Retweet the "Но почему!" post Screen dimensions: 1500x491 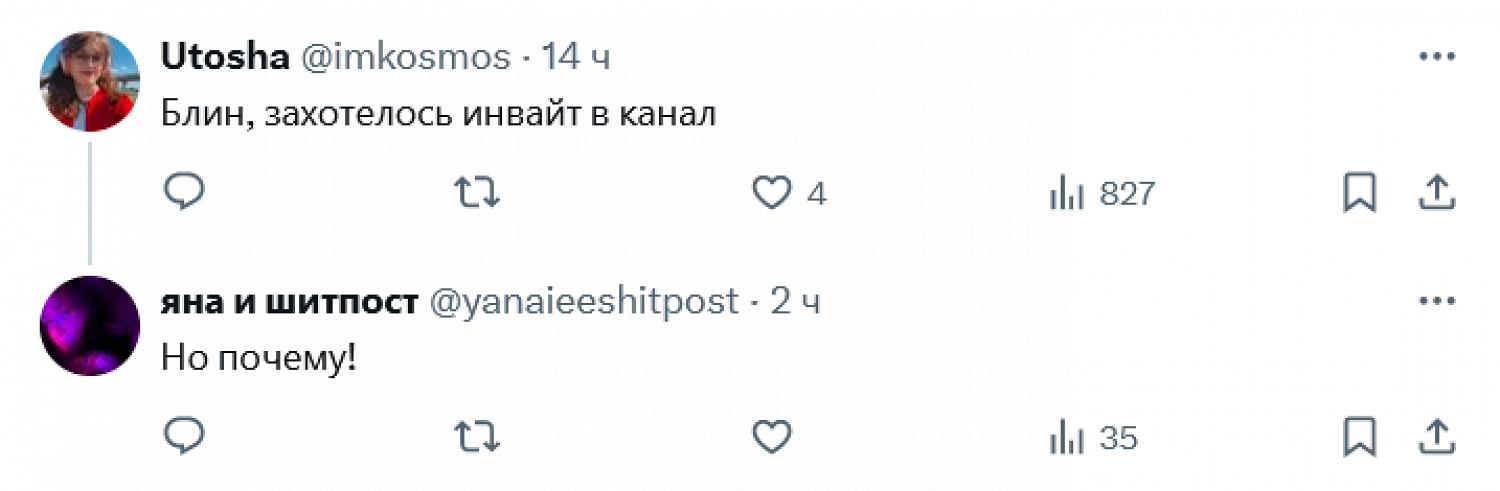477,437
